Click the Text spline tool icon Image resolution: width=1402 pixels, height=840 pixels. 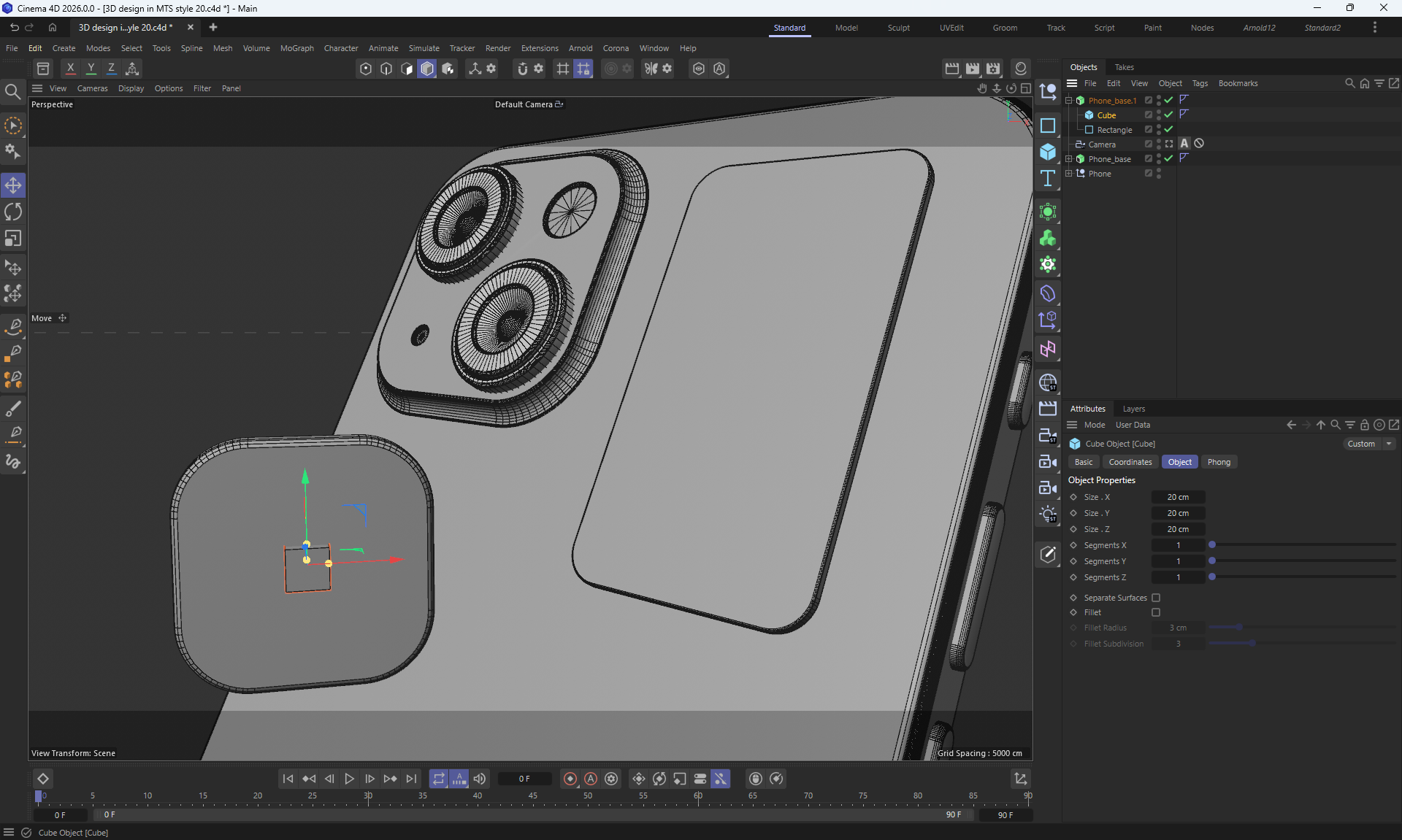(x=1048, y=178)
